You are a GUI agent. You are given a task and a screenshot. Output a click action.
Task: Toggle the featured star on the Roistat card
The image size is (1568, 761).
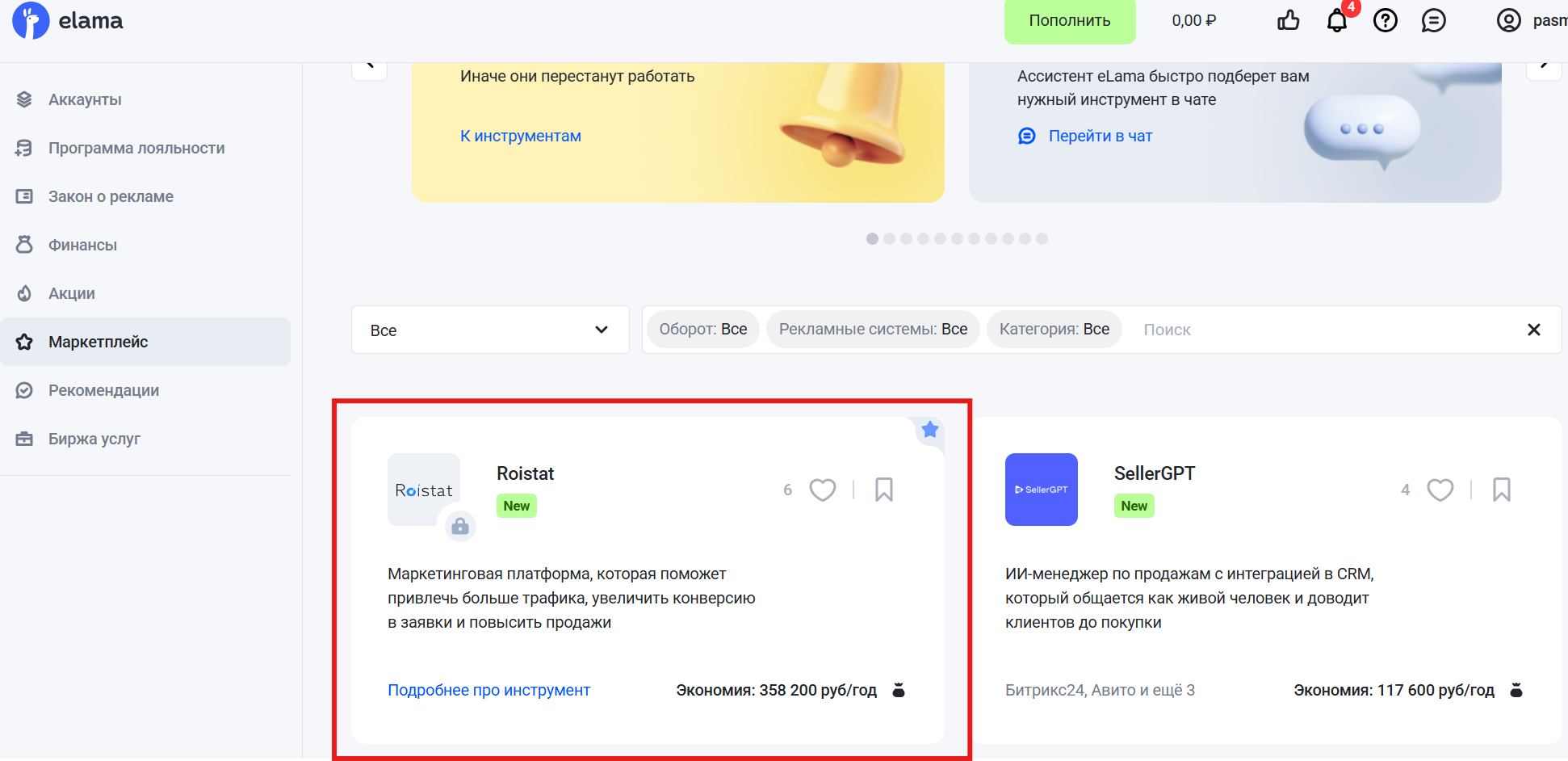coord(929,429)
